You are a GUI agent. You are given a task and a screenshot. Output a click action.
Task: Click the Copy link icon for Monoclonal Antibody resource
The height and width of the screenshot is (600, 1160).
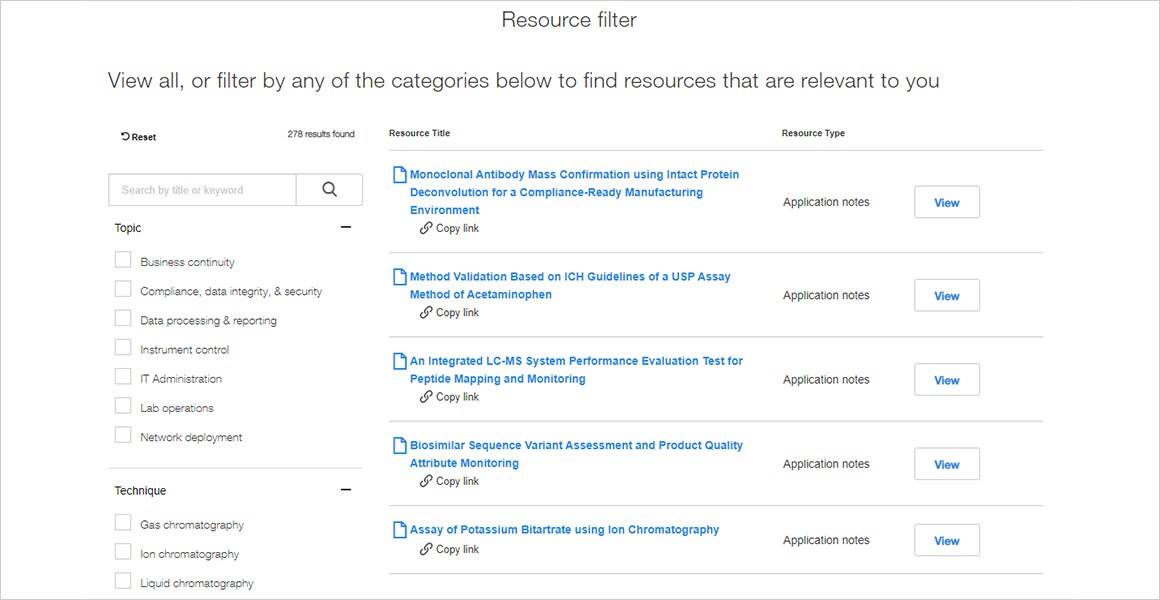tap(424, 228)
